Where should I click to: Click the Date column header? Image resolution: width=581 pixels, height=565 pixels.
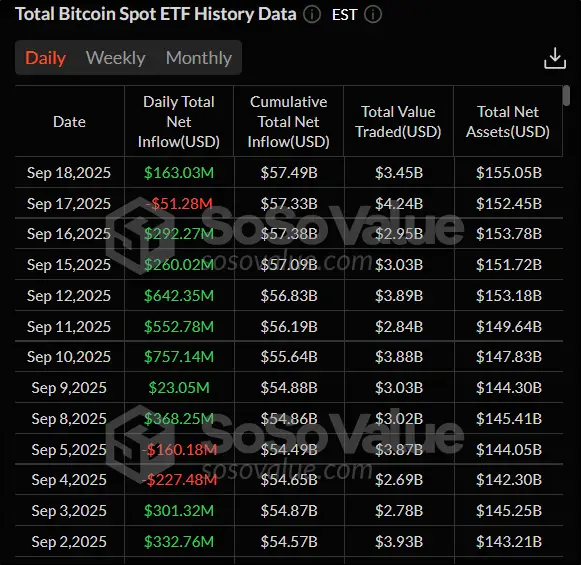pos(69,122)
